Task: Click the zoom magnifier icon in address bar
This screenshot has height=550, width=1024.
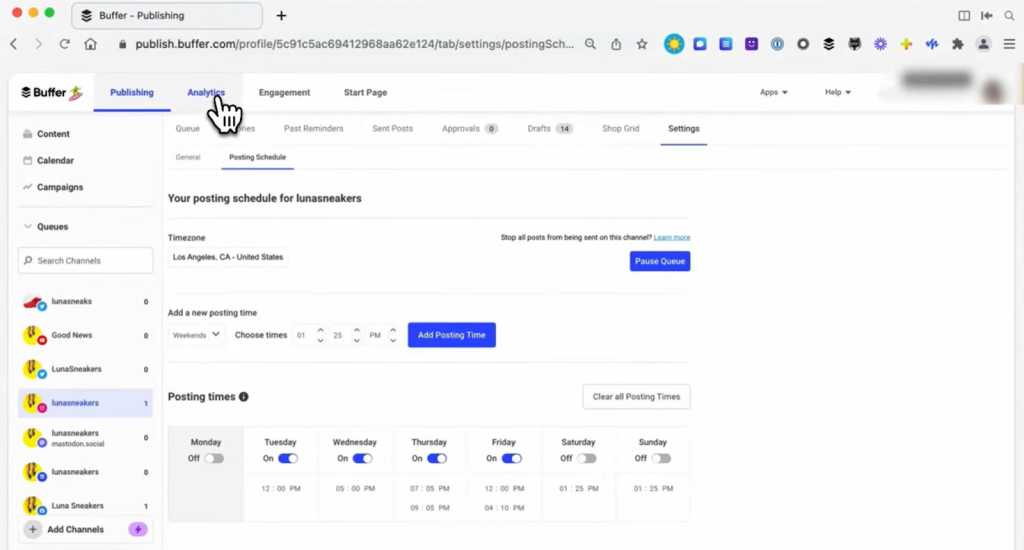Action: [590, 44]
